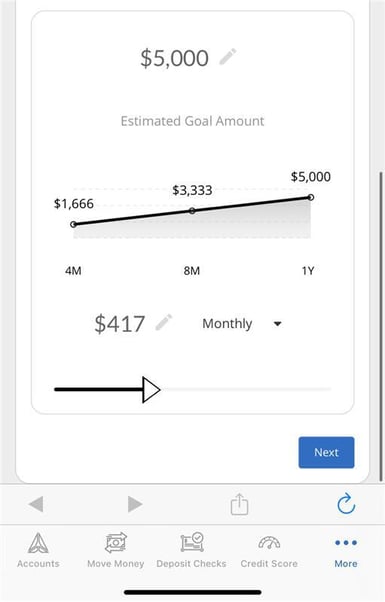Tap the More three-dots icon
The width and height of the screenshot is (385, 602).
coord(346,542)
